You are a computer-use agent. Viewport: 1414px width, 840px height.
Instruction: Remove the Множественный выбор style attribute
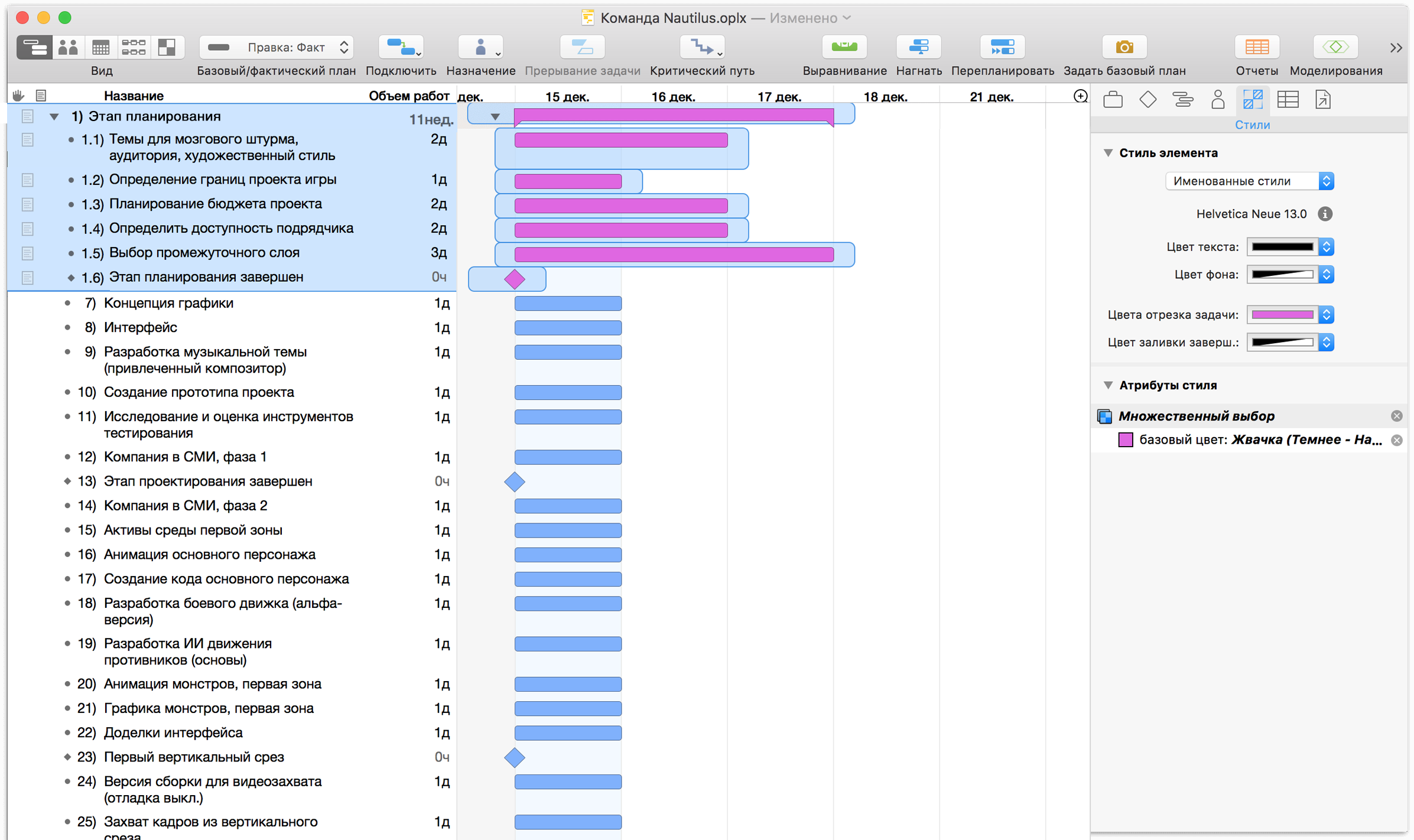coord(1396,416)
